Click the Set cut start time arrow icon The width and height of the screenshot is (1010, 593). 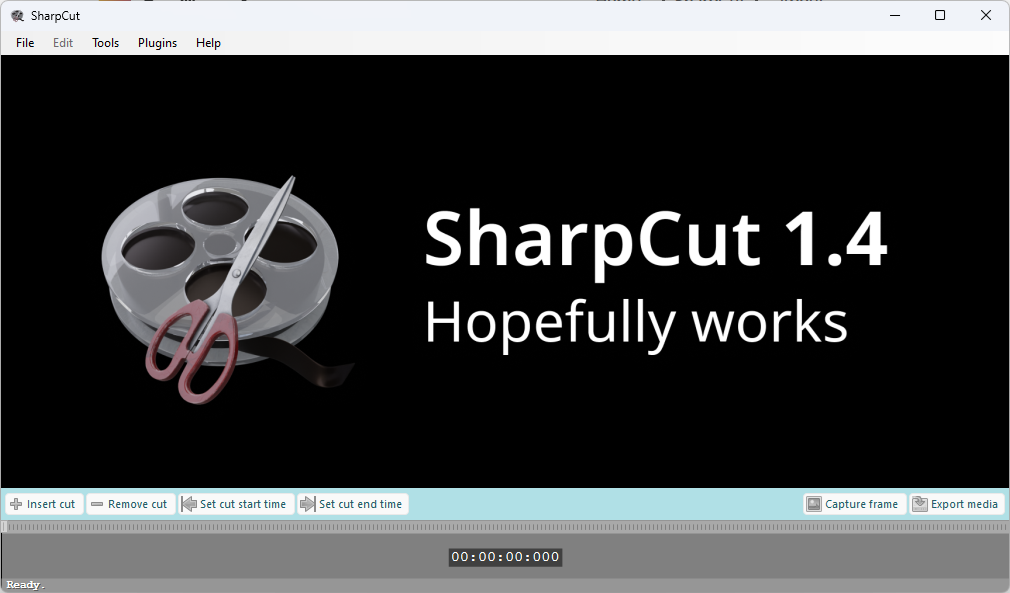pyautogui.click(x=188, y=504)
